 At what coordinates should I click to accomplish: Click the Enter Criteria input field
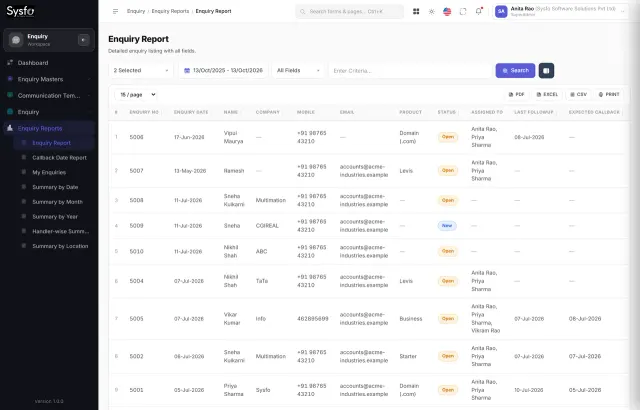pyautogui.click(x=410, y=71)
